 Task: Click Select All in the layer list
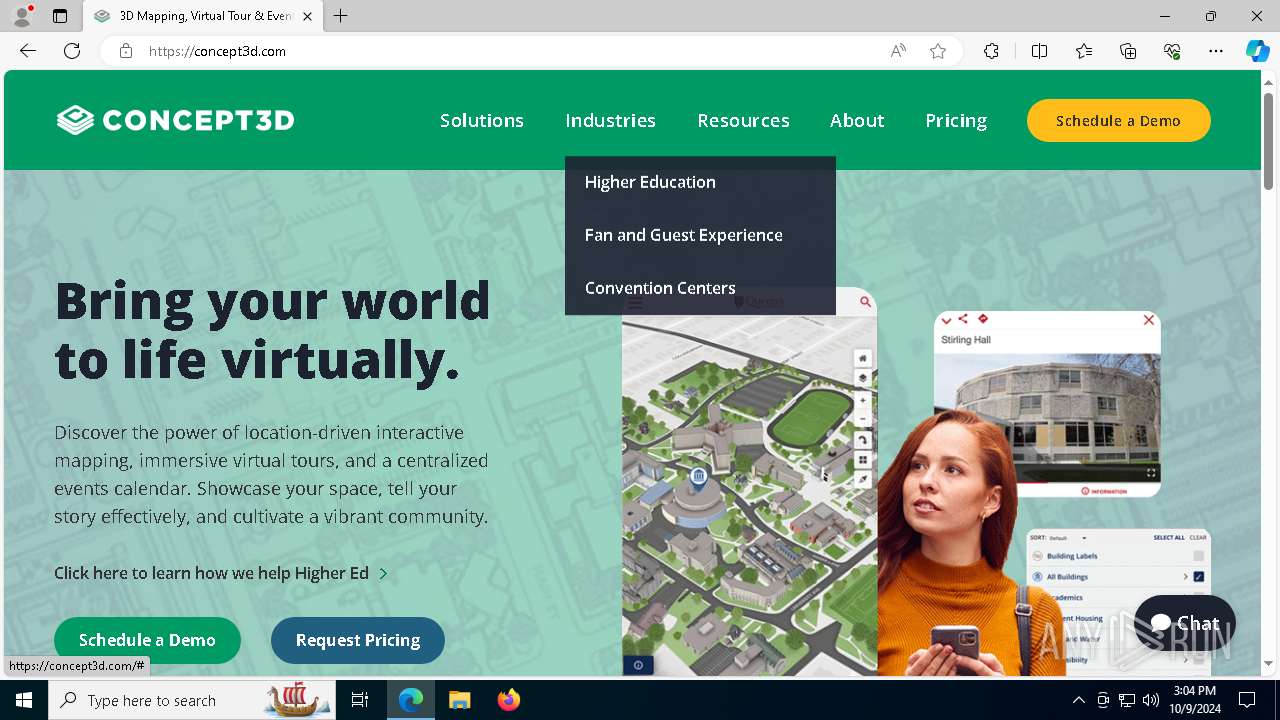(1168, 538)
